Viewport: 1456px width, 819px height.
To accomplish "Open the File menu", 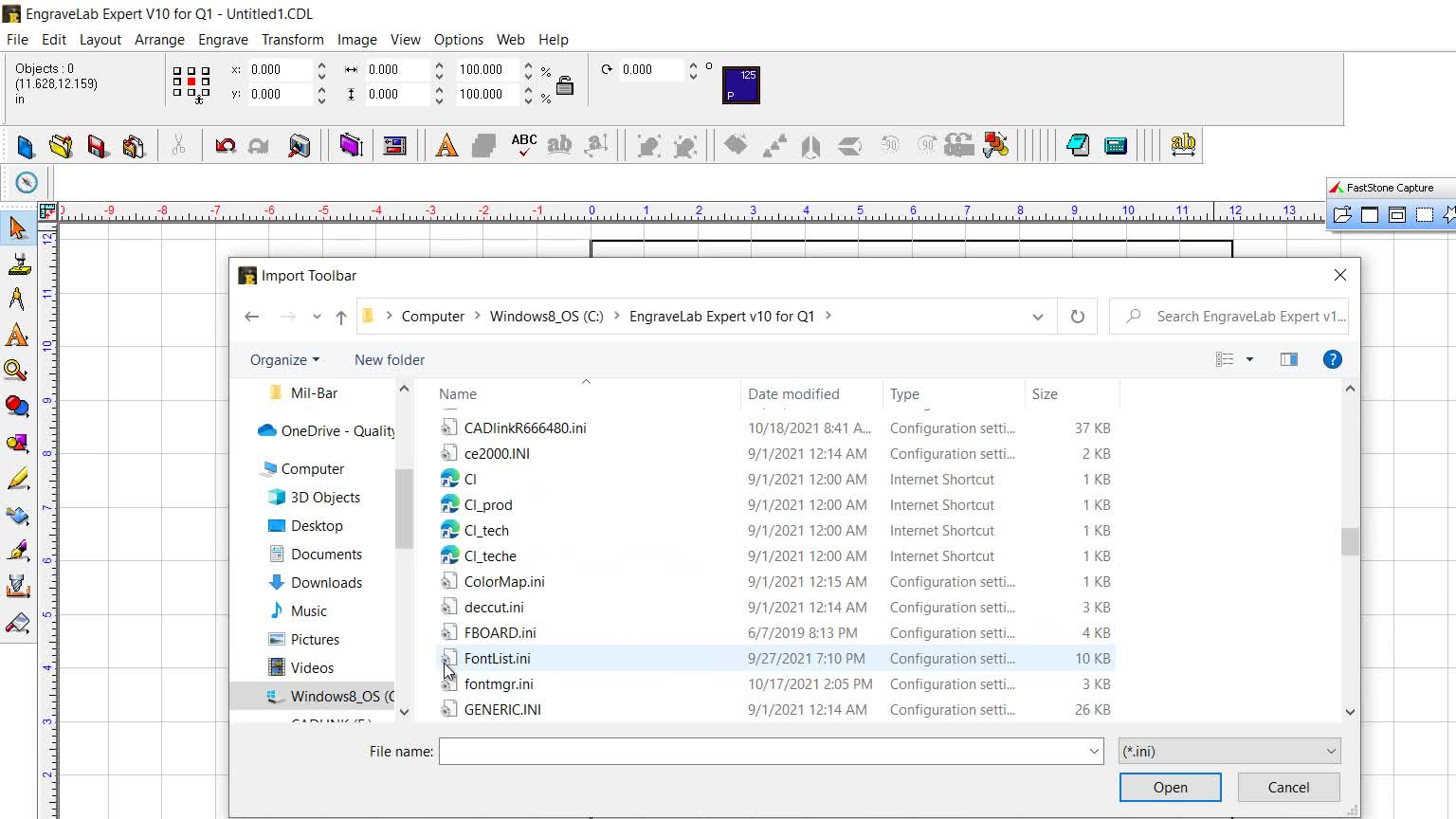I will pos(17,40).
